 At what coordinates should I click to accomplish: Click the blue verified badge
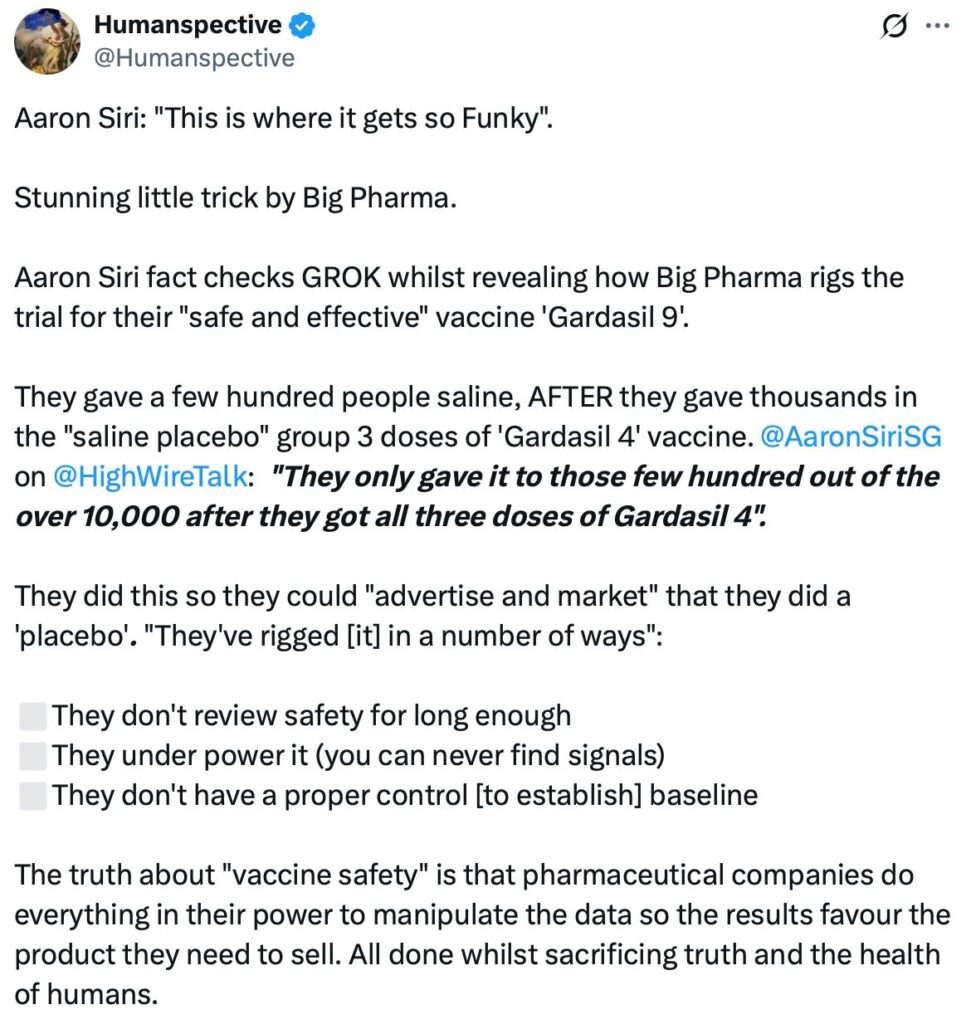(x=302, y=27)
